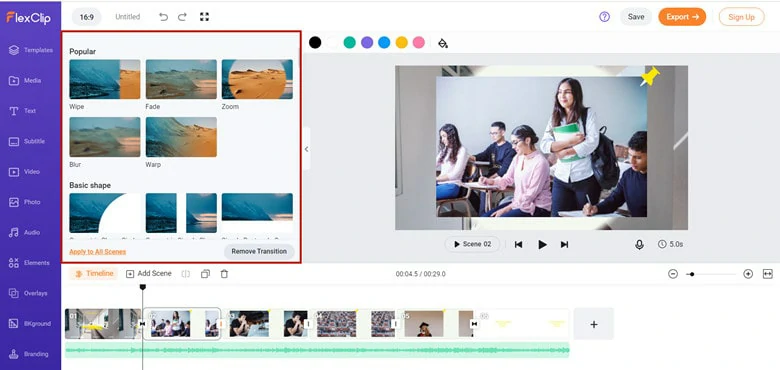Zoom out the timeline with minus
Image resolution: width=780 pixels, height=370 pixels.
tap(673, 274)
